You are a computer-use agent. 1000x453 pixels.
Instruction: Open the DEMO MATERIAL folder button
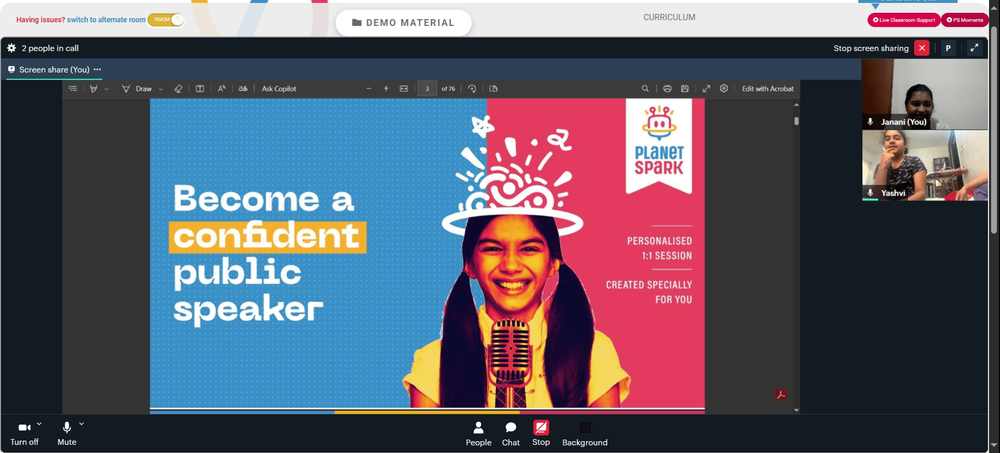pyautogui.click(x=404, y=23)
